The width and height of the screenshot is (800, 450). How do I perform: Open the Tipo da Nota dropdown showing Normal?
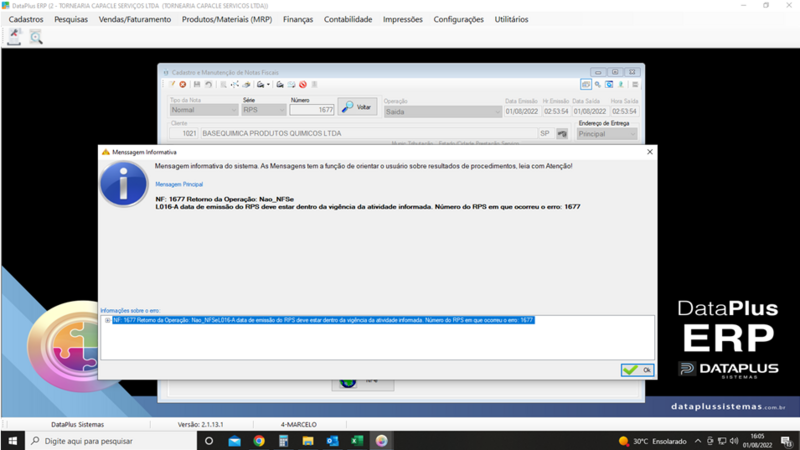(204, 110)
